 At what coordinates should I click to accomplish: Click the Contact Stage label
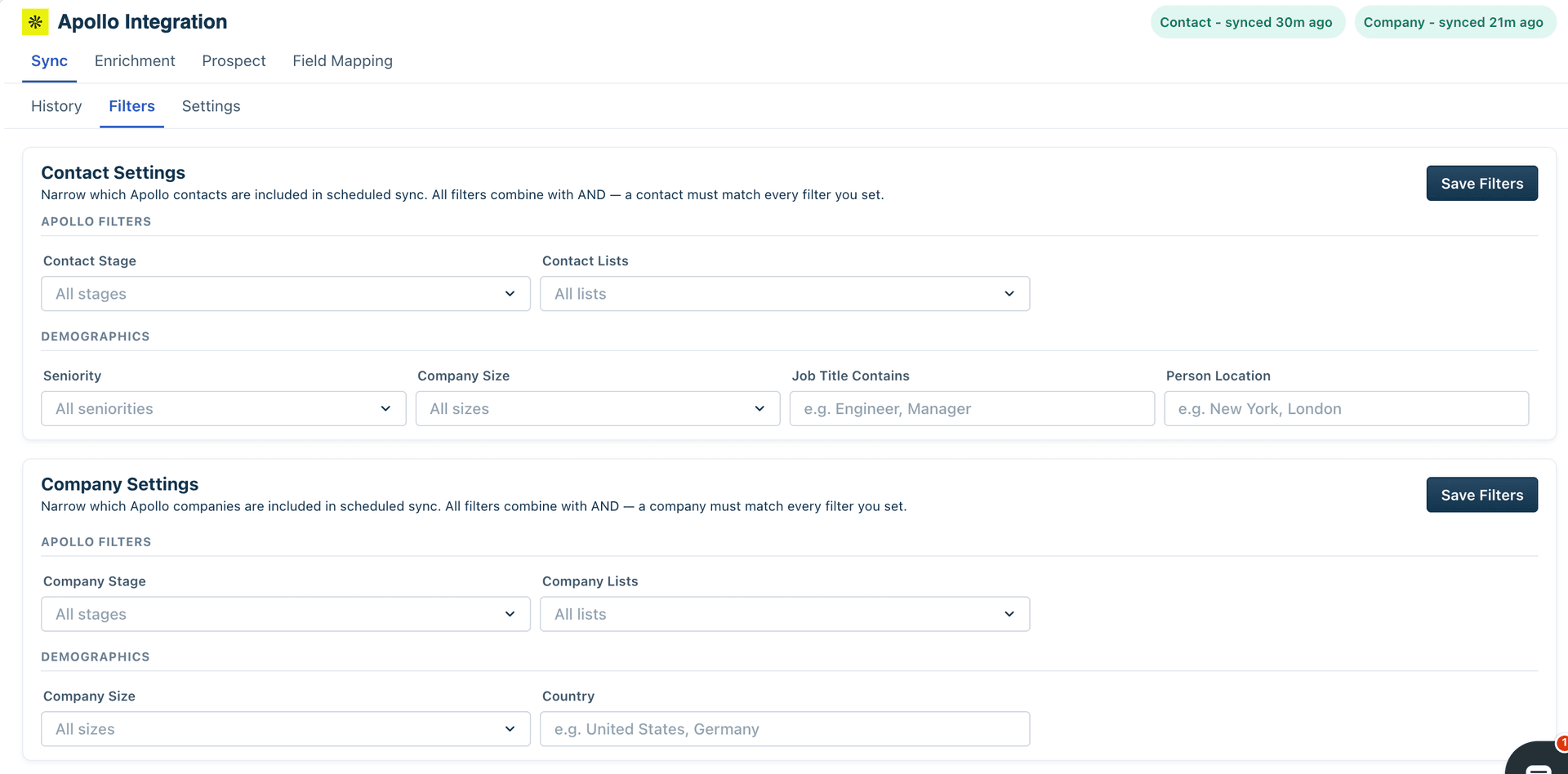tap(90, 261)
